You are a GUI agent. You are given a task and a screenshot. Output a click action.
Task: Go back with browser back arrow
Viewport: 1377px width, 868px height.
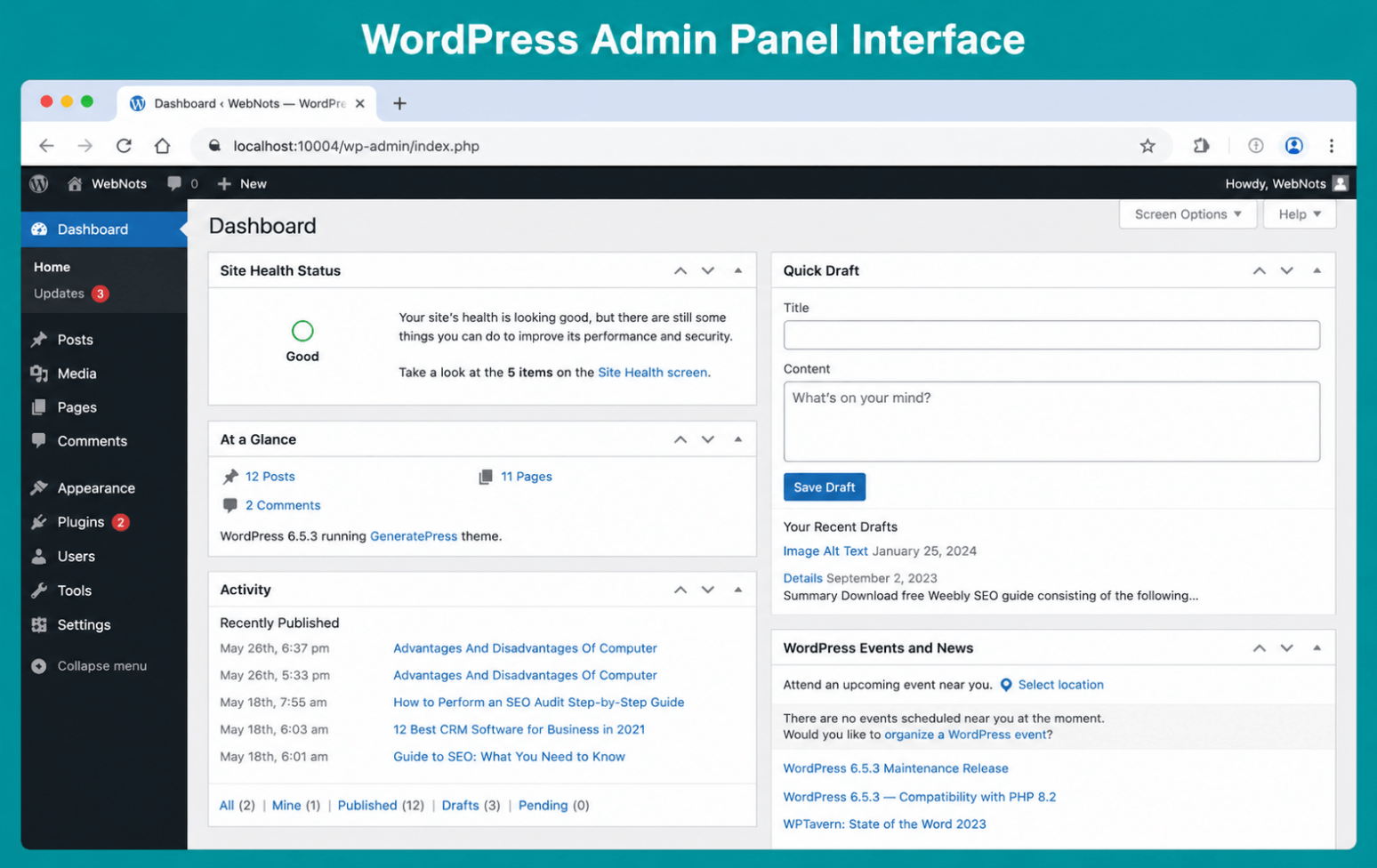pyautogui.click(x=46, y=146)
